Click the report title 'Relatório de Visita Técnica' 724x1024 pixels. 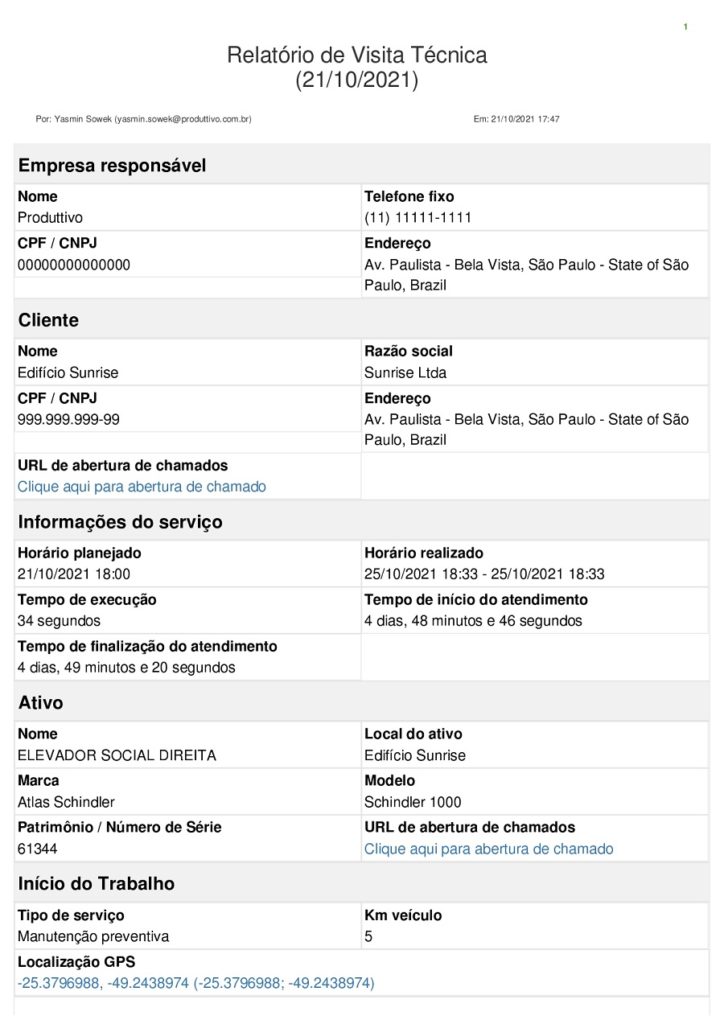[x=357, y=55]
